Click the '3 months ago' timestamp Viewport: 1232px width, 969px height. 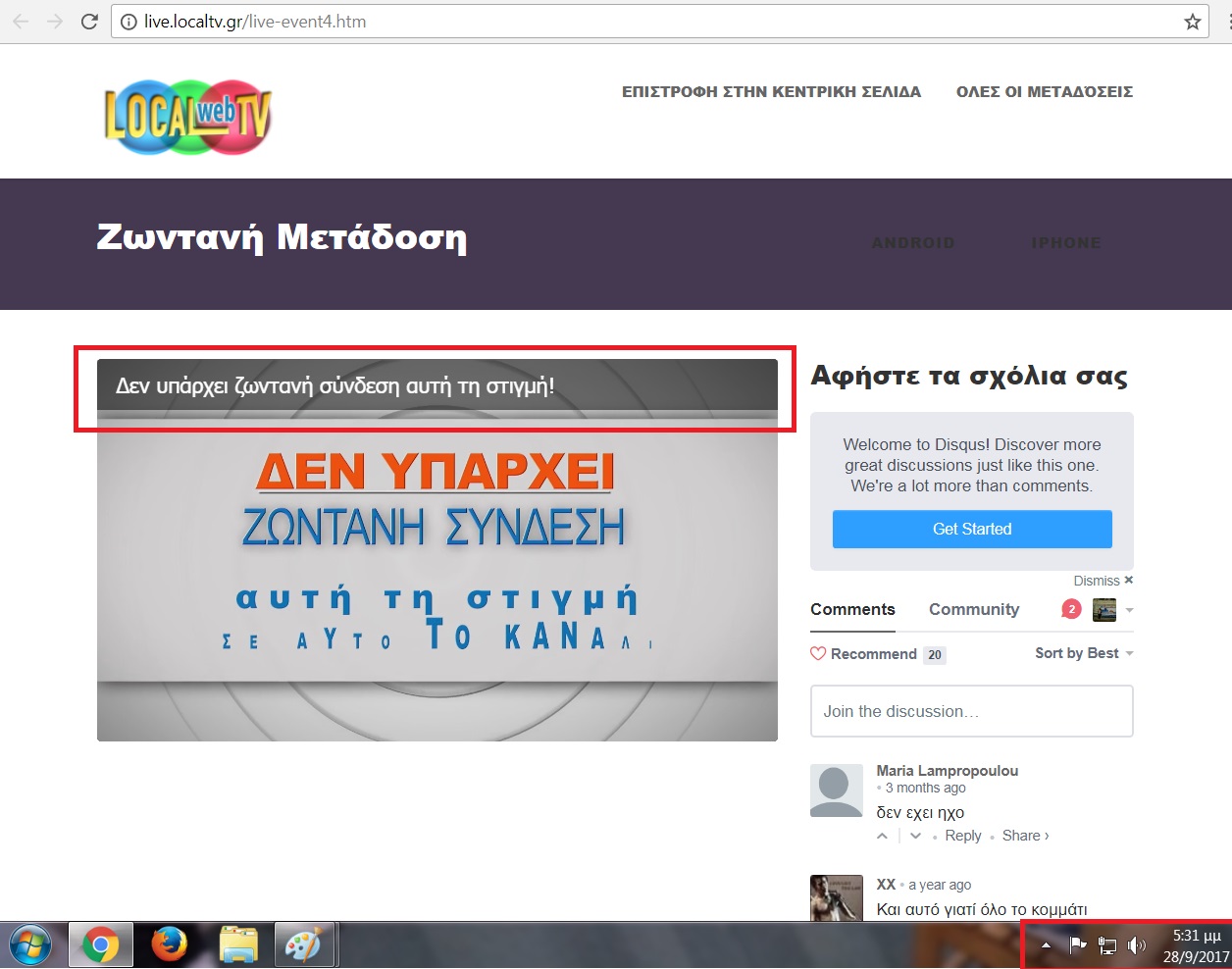click(x=925, y=788)
